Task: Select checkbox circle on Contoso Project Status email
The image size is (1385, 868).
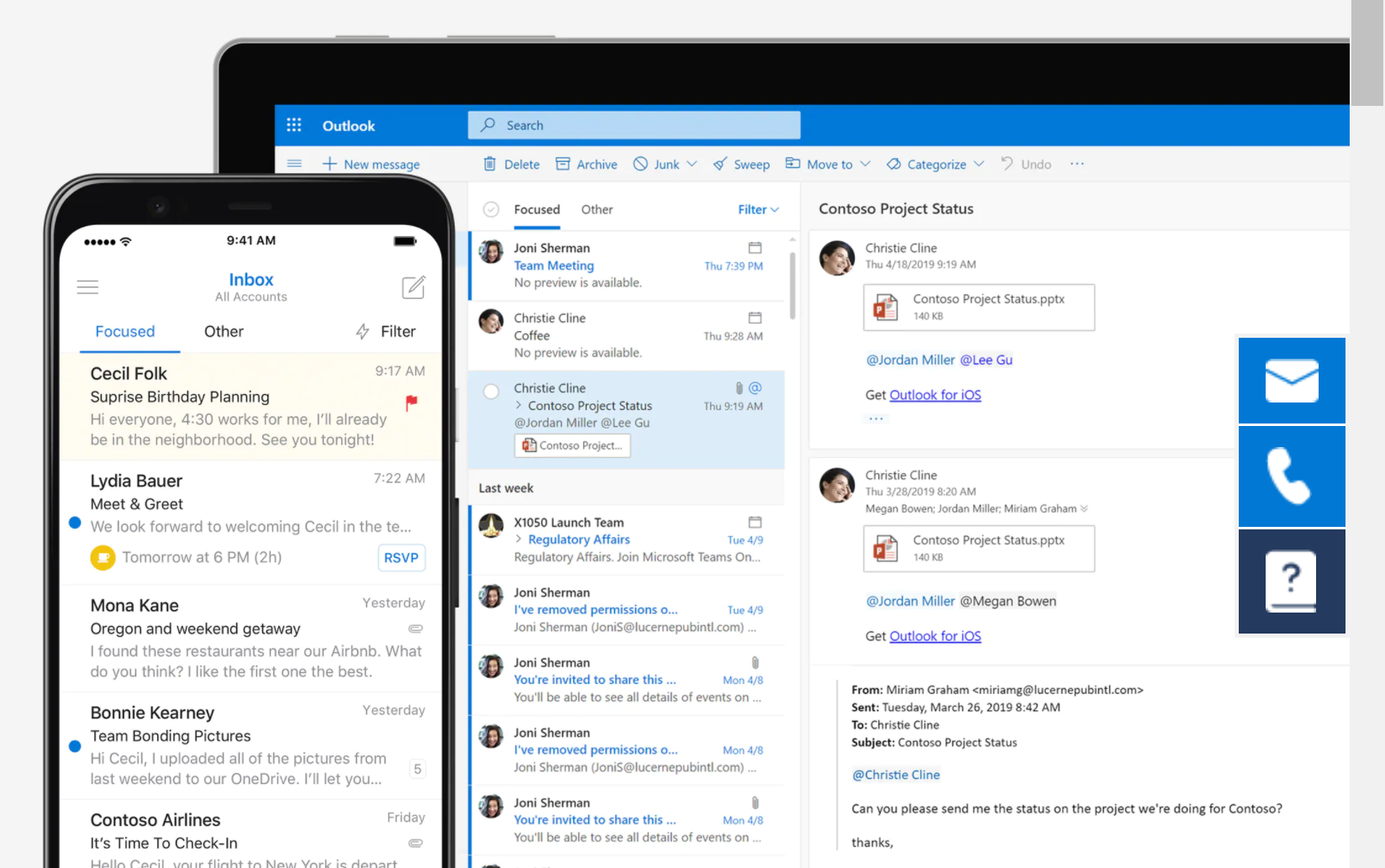Action: click(x=492, y=391)
